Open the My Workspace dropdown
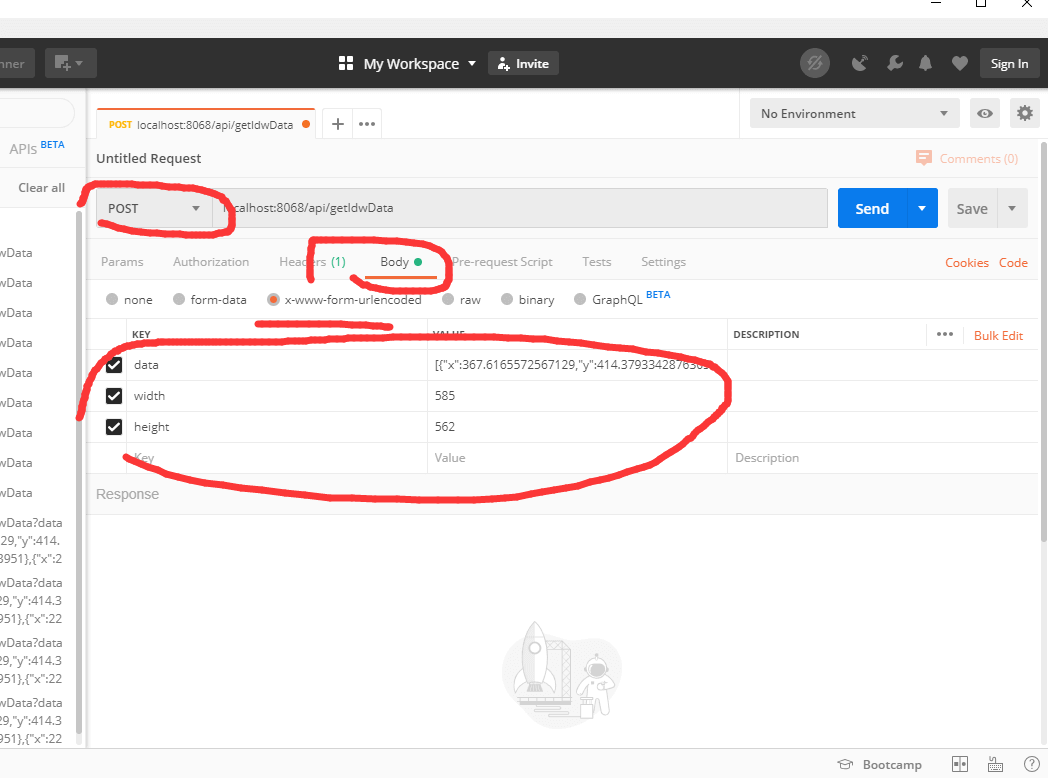Viewport: 1048px width, 778px height. tap(409, 64)
